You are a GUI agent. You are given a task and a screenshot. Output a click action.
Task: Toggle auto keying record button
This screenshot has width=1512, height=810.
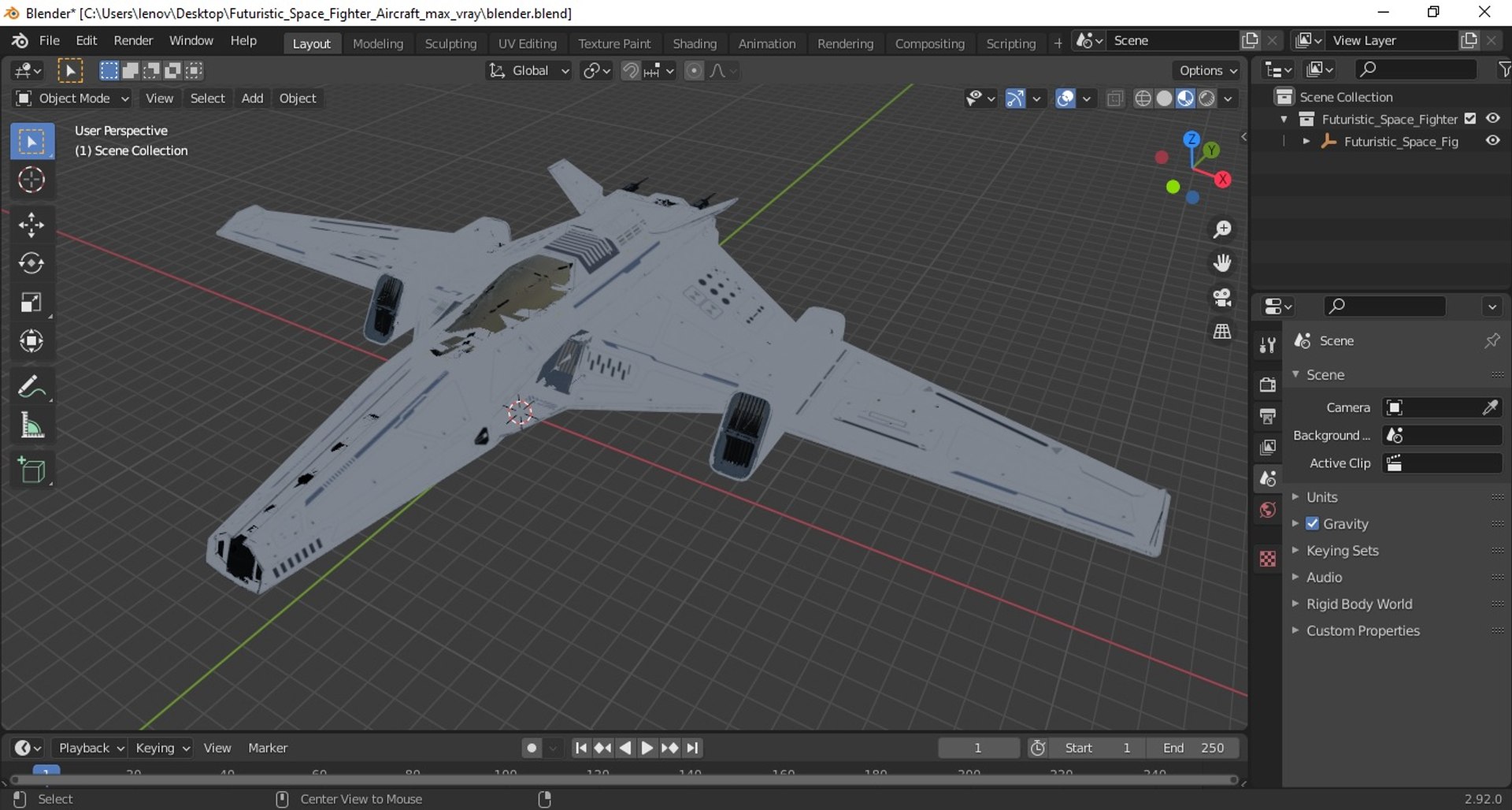(532, 749)
